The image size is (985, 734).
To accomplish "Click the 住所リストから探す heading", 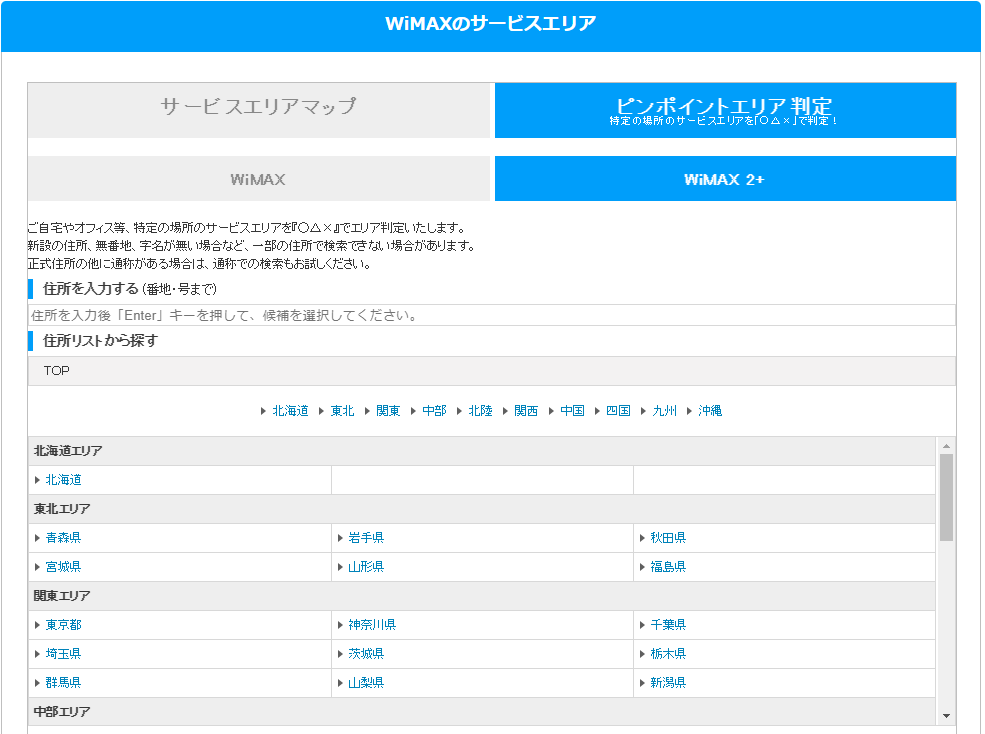I will click(x=101, y=341).
